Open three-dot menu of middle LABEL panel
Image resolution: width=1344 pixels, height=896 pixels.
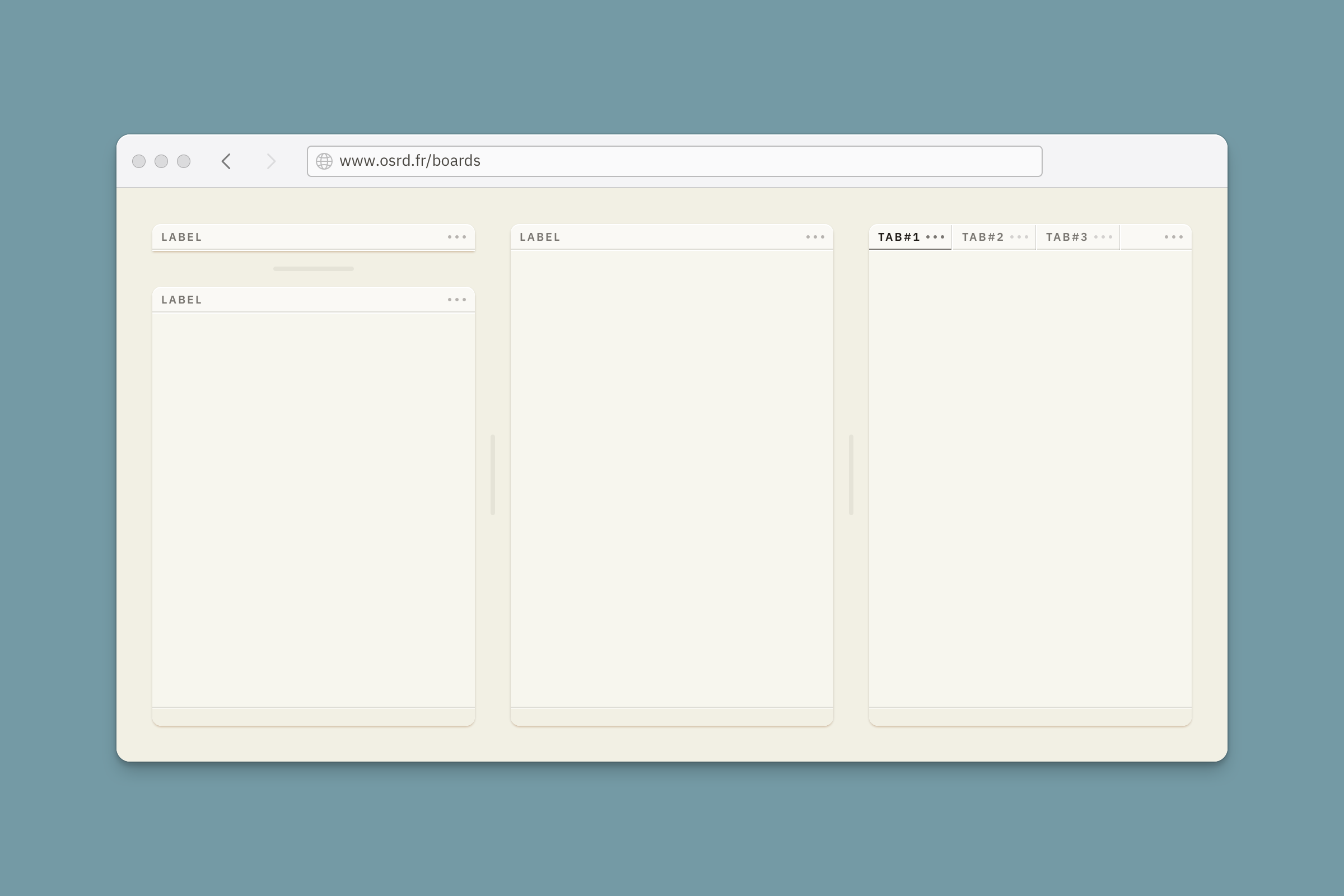point(815,237)
